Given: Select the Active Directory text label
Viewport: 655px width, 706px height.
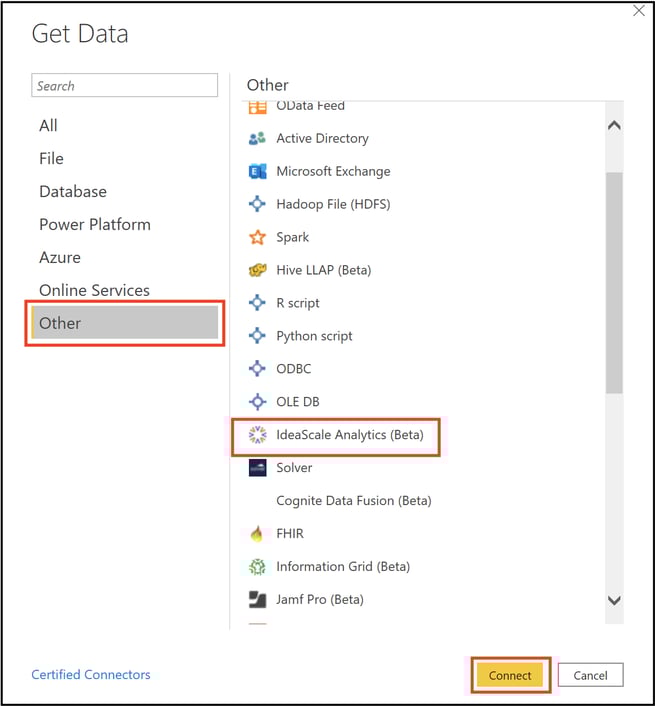Looking at the screenshot, I should tap(322, 138).
